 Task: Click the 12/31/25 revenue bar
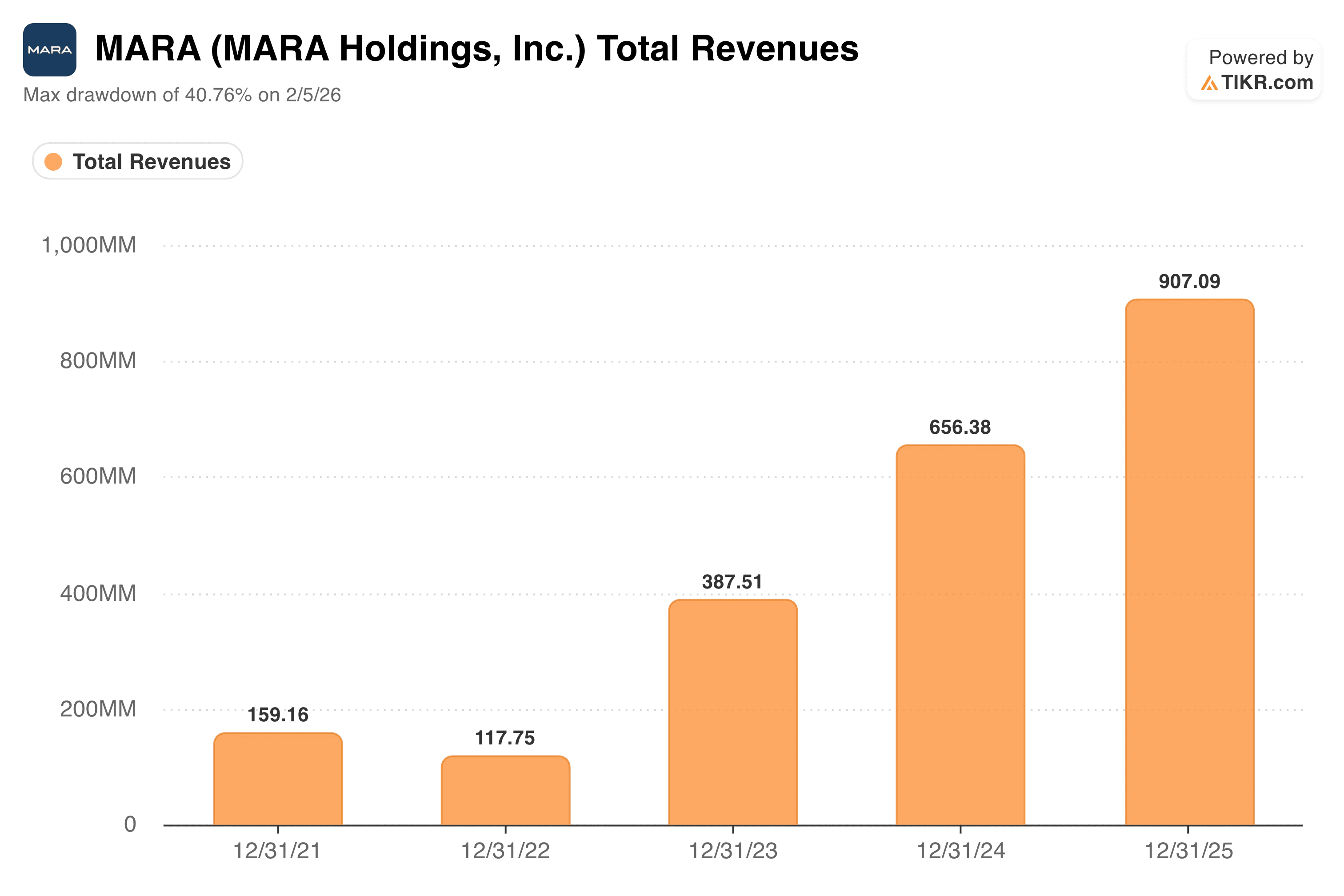coord(1190,562)
